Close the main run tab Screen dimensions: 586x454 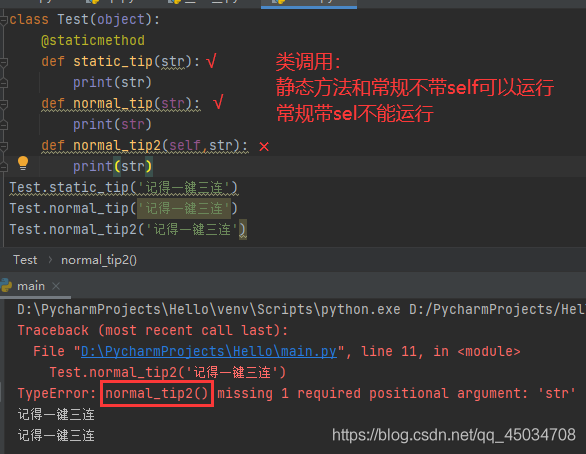[x=56, y=286]
